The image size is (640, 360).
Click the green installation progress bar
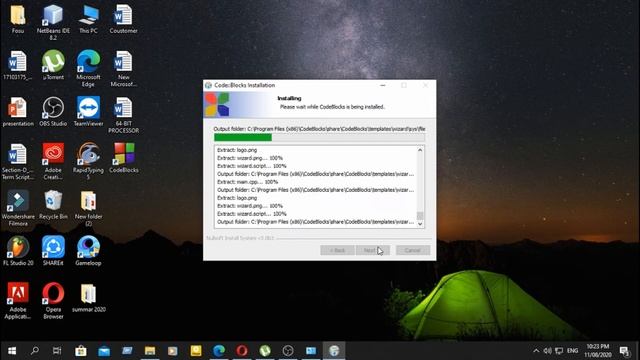[319, 138]
